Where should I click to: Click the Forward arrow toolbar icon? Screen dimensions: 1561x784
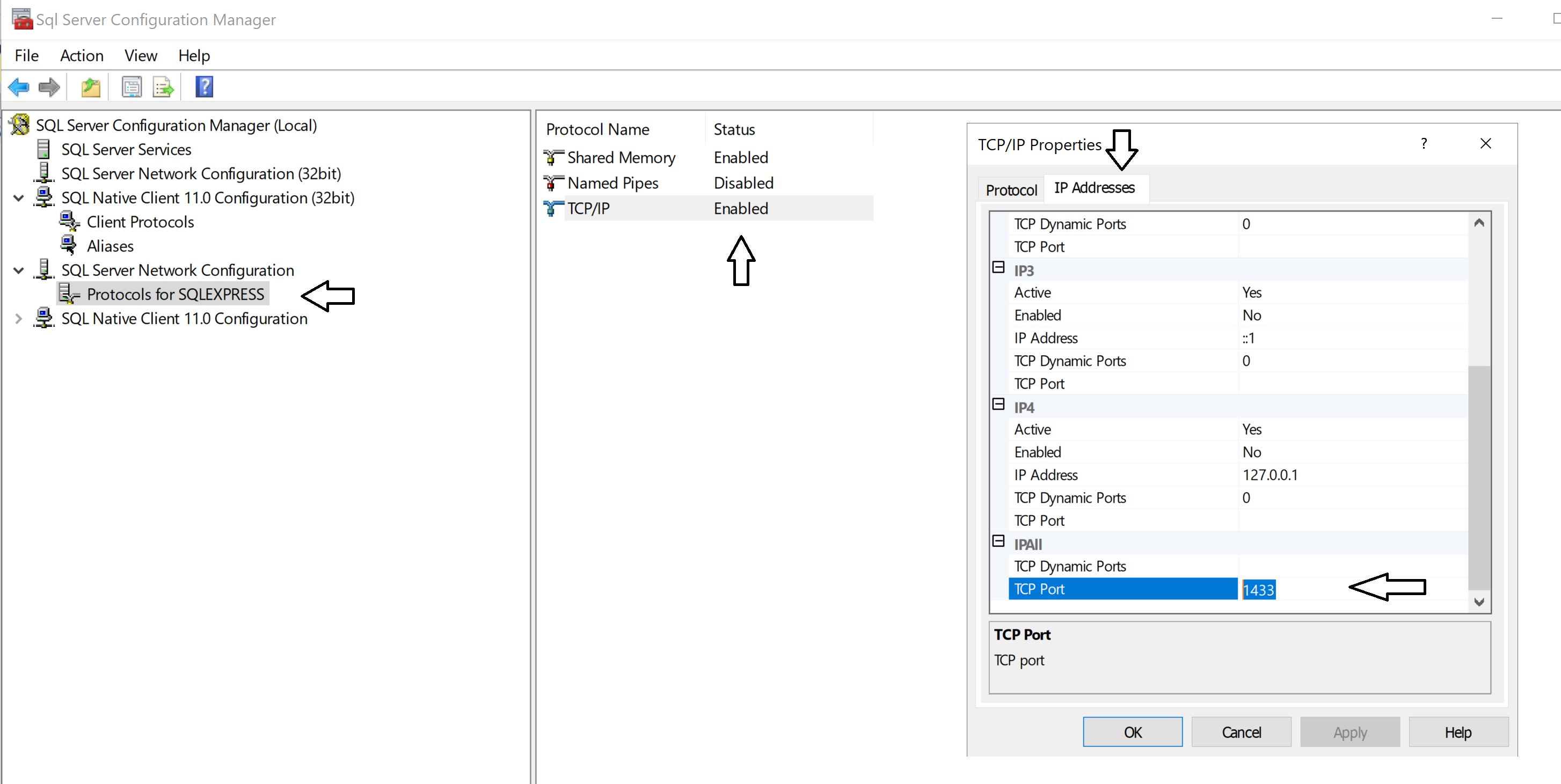tap(49, 87)
